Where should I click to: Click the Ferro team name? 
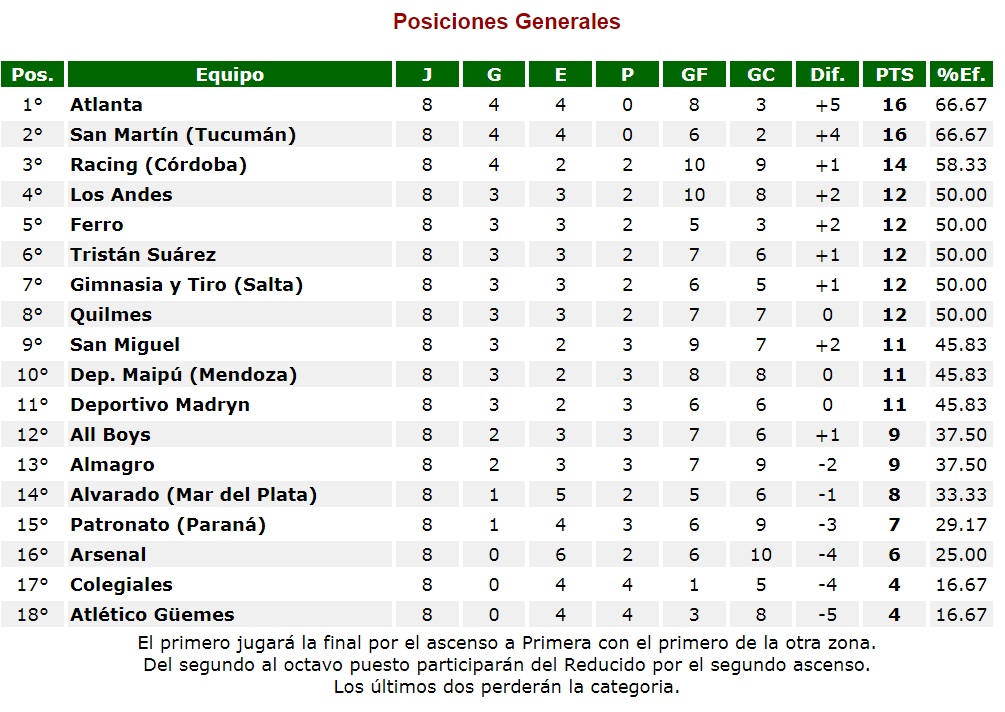[97, 225]
